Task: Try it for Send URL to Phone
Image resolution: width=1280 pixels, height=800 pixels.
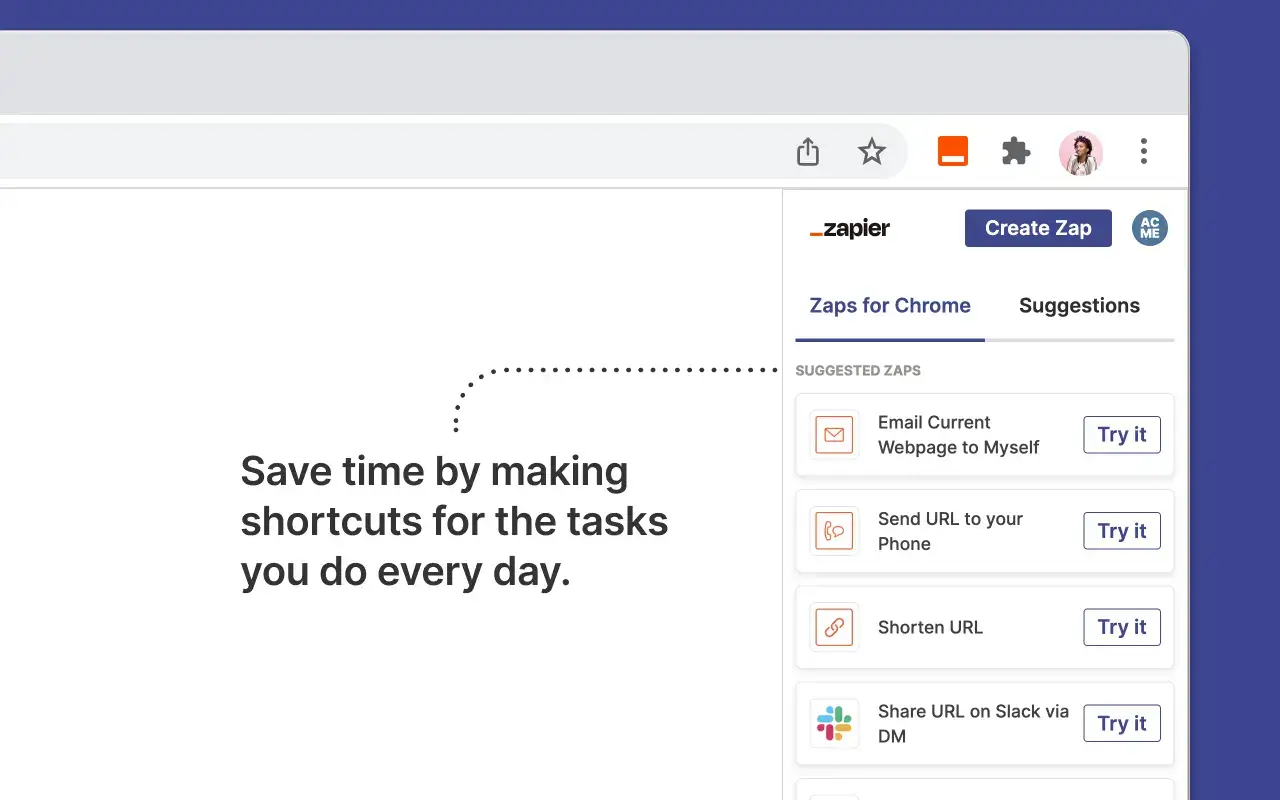Action: (1121, 531)
